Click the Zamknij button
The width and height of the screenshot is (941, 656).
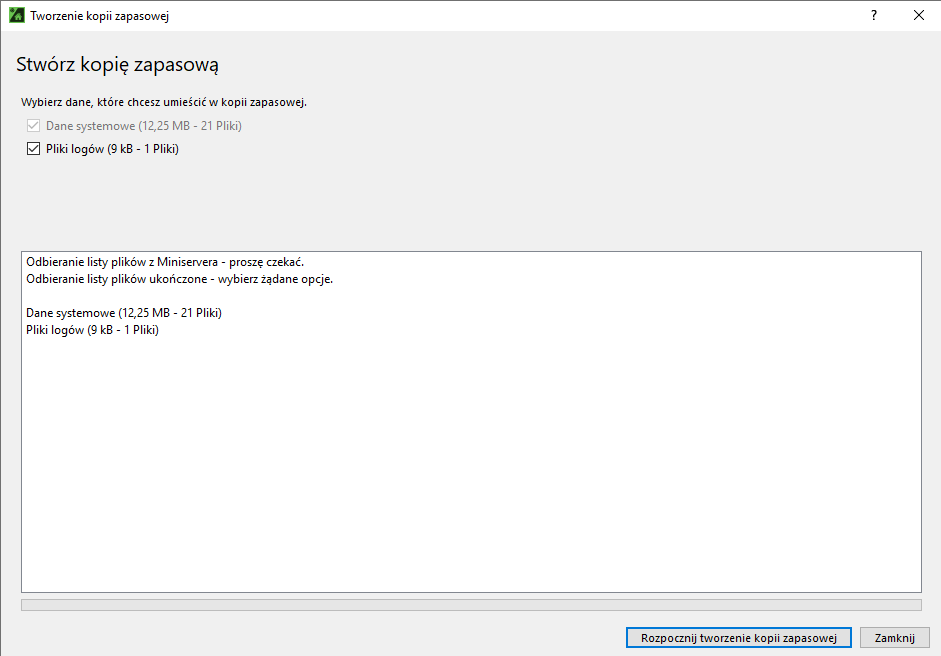(894, 638)
